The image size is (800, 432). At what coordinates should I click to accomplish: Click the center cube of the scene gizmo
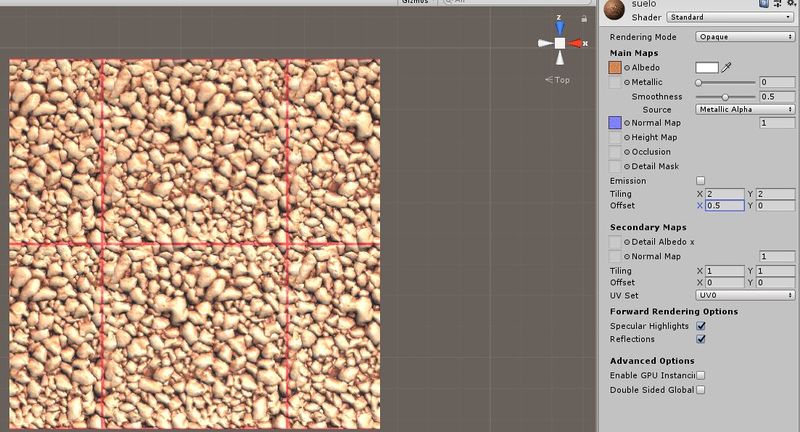[560, 43]
